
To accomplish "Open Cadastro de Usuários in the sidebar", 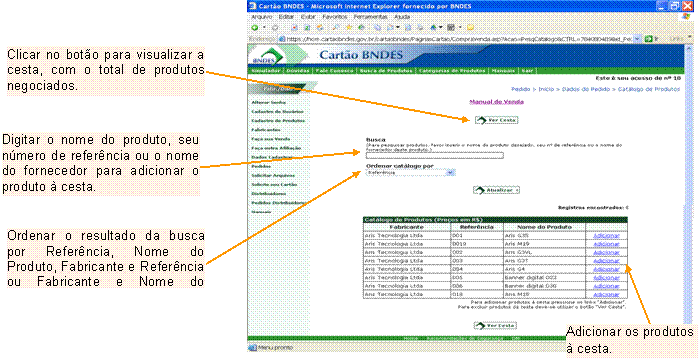I will pos(278,111).
